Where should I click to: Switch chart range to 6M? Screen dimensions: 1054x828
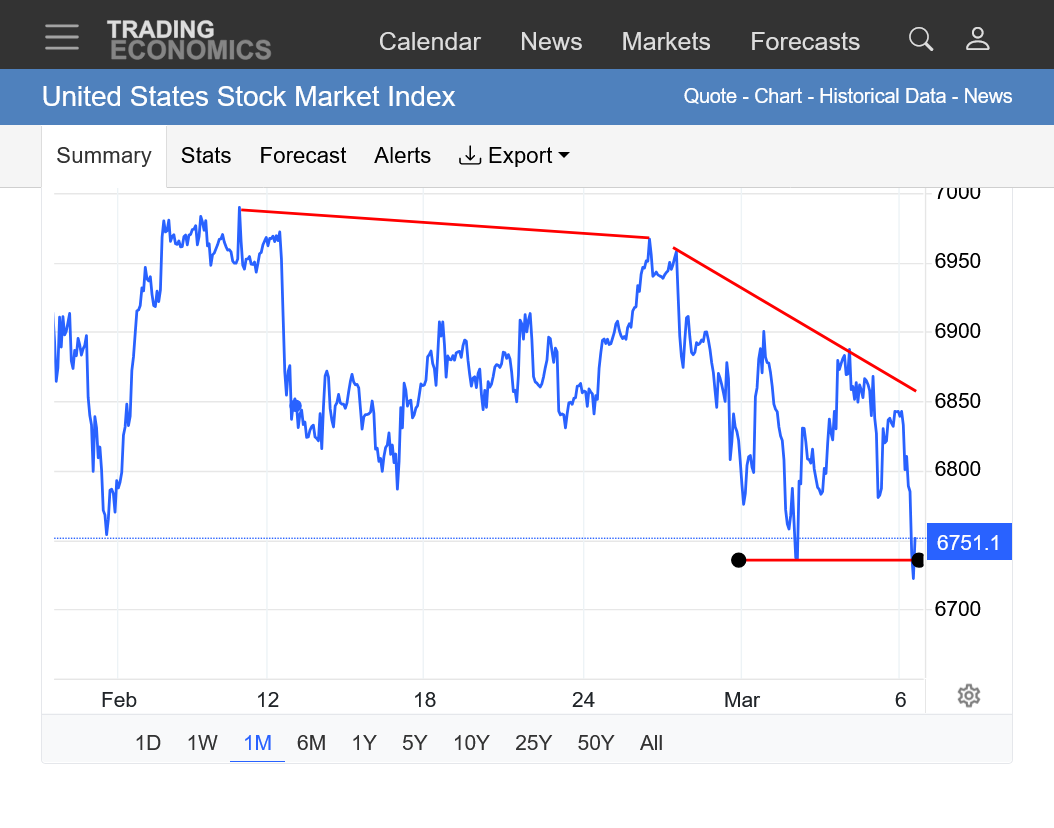click(x=311, y=743)
